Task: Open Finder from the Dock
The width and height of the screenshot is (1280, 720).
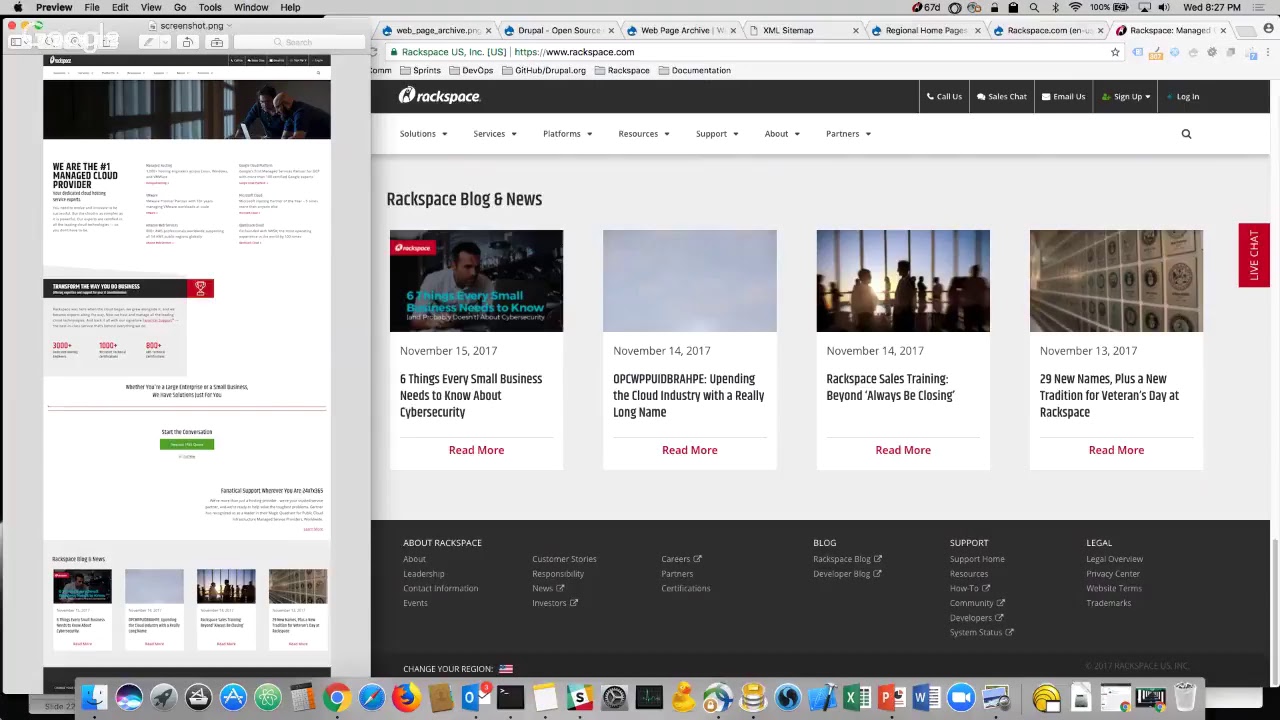Action: coord(94,697)
